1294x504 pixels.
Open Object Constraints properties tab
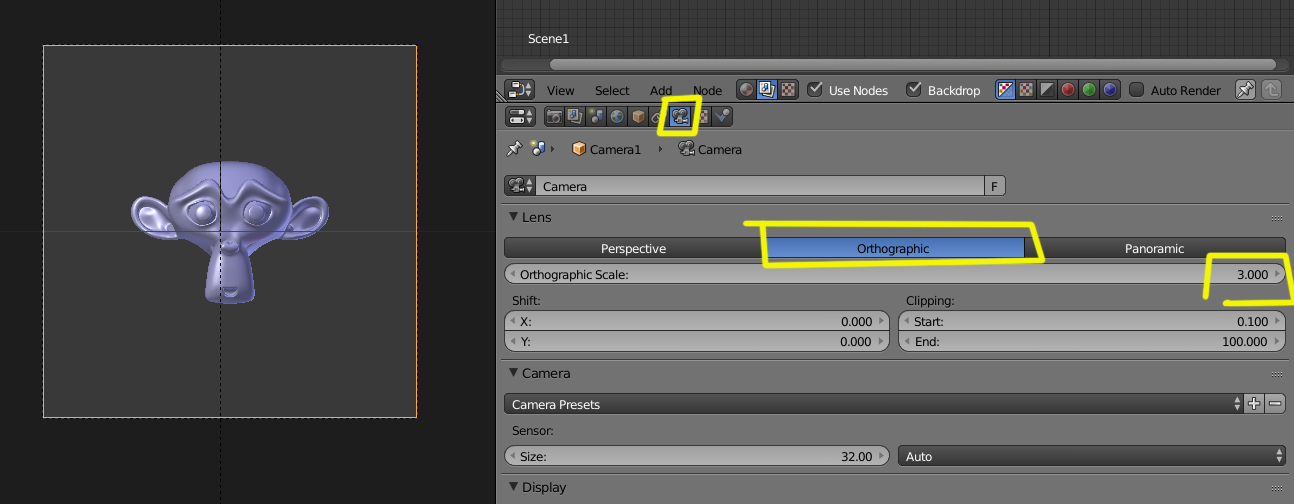click(656, 116)
